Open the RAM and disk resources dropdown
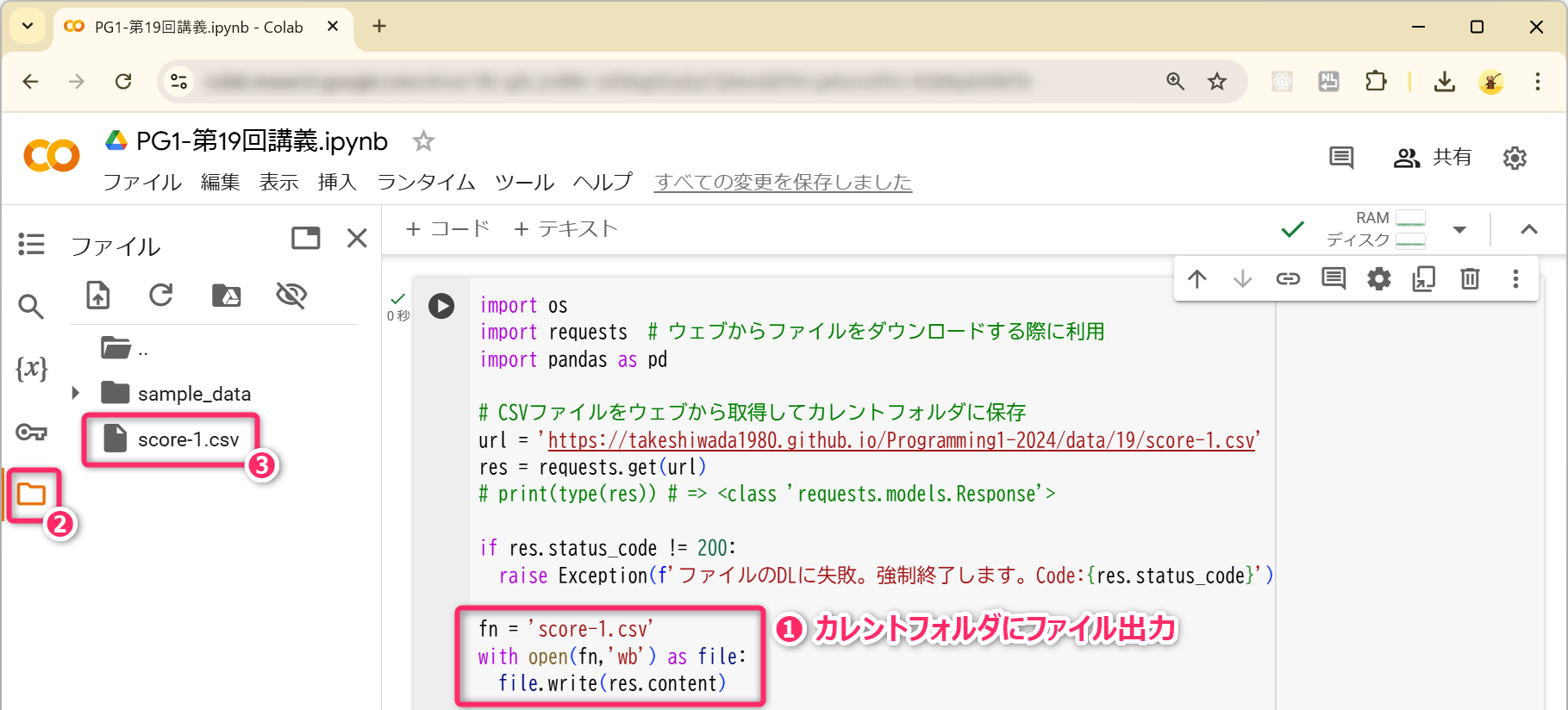Image resolution: width=1568 pixels, height=710 pixels. coord(1459,229)
